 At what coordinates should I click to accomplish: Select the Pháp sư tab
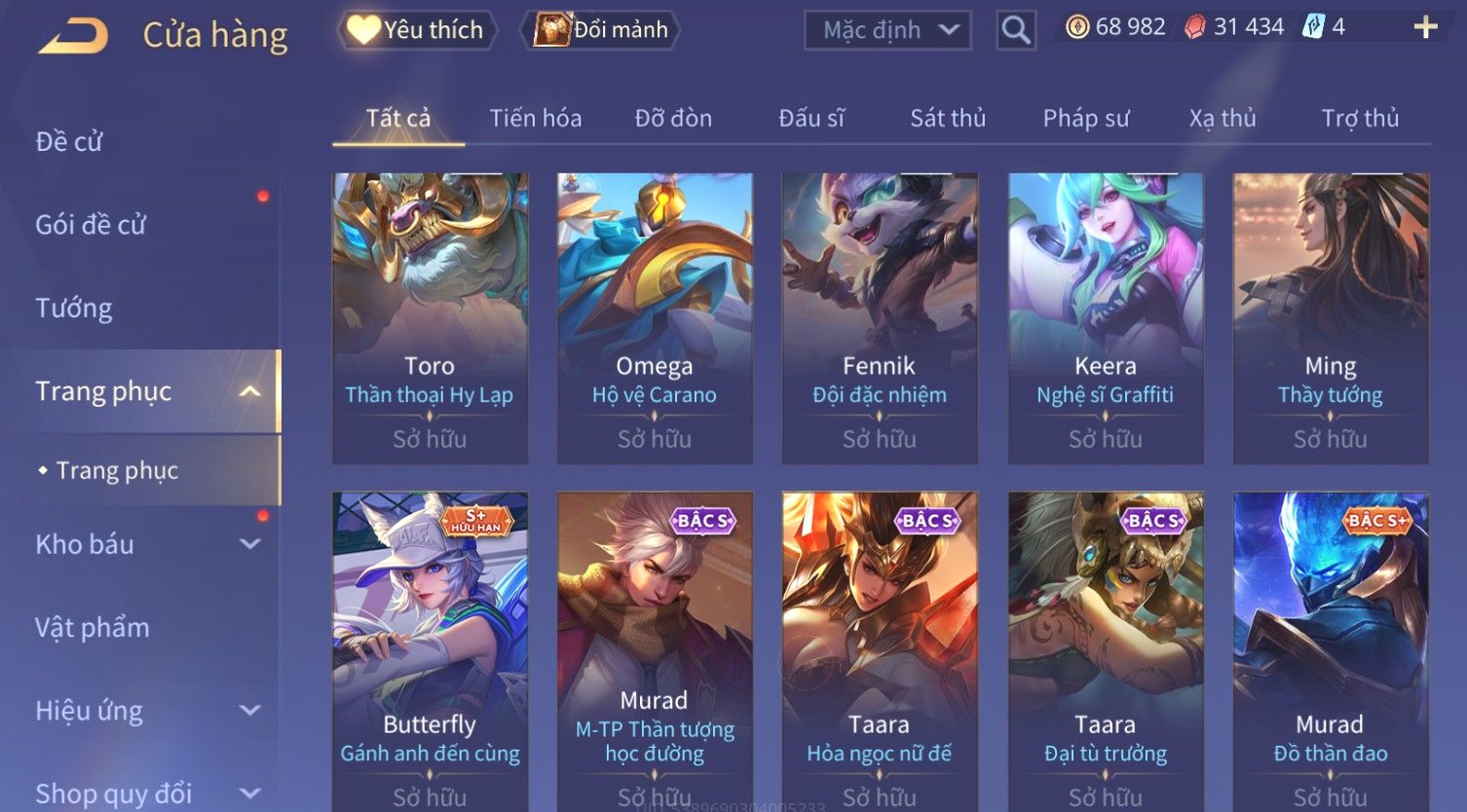coord(1086,118)
